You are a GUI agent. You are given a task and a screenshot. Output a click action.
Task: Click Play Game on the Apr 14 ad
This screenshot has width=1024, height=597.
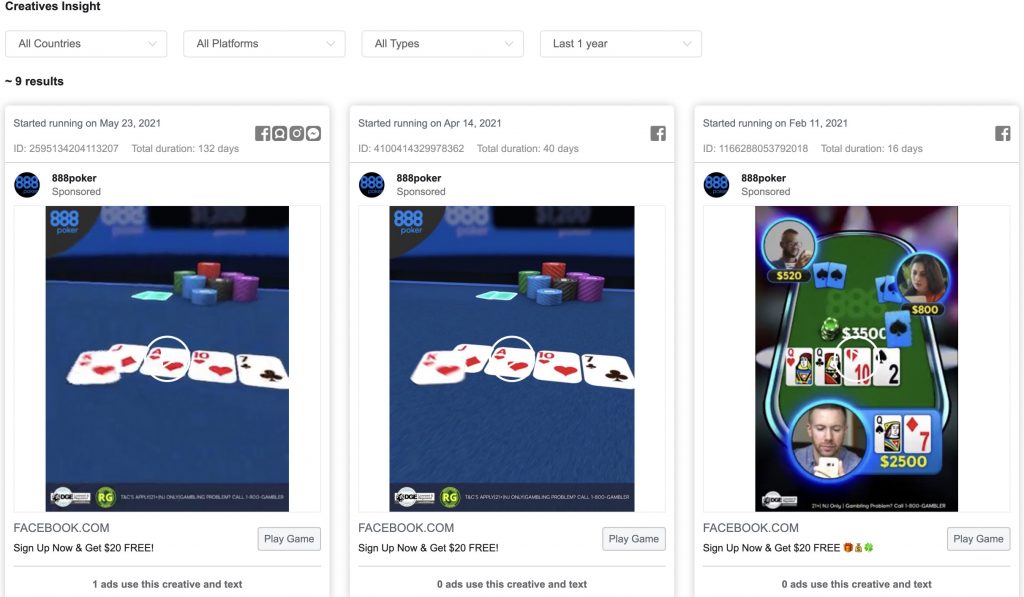pyautogui.click(x=633, y=539)
